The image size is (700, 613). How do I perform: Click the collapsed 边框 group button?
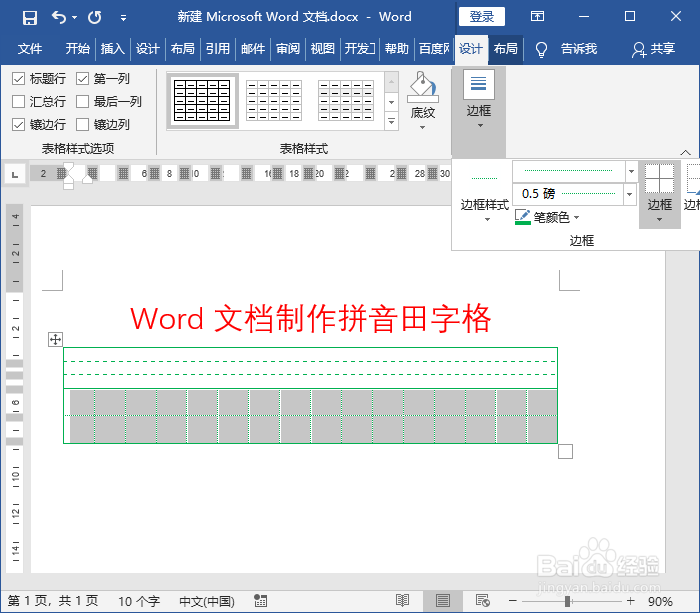tap(479, 112)
